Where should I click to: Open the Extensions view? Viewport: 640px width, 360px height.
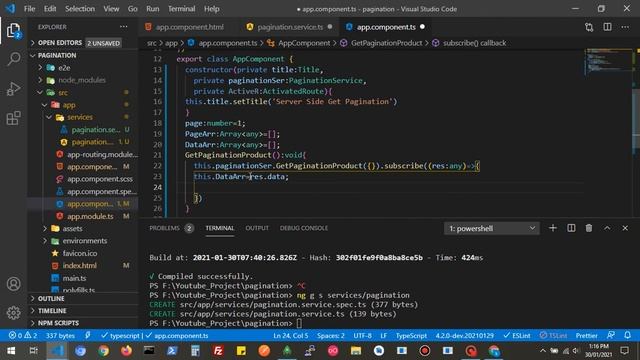[13, 118]
